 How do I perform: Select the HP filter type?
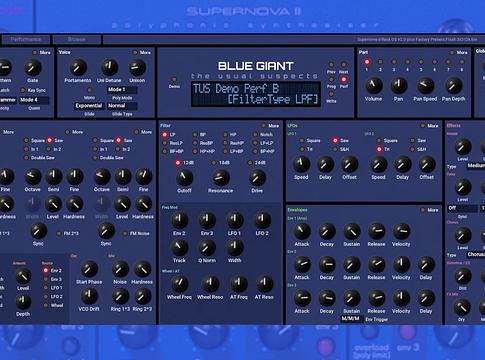225,135
